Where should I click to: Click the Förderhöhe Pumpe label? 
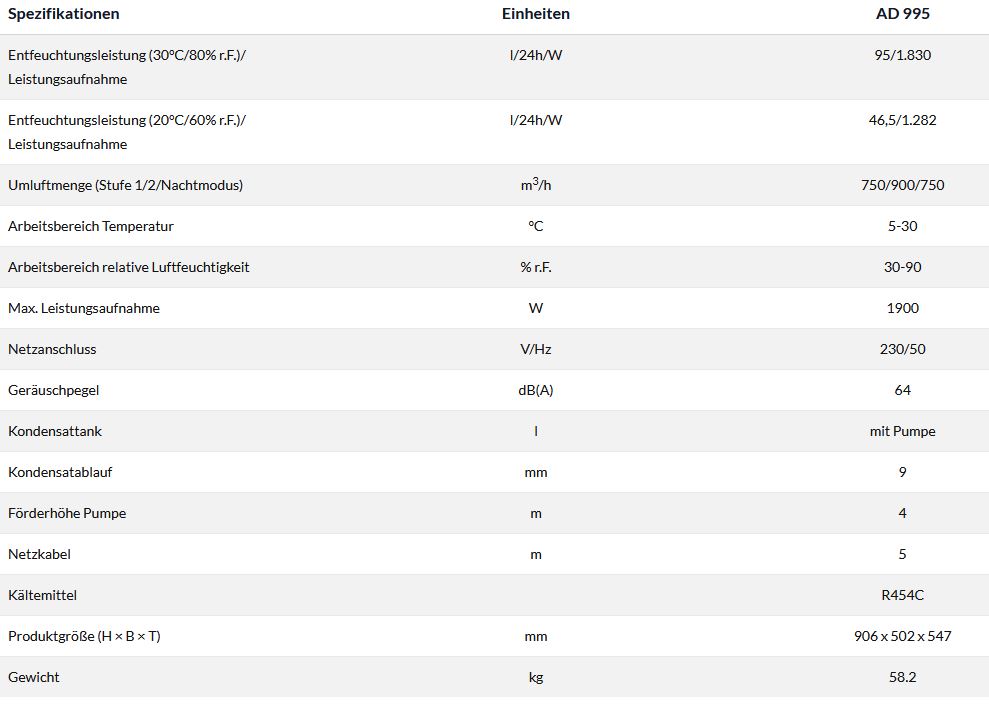[67, 513]
